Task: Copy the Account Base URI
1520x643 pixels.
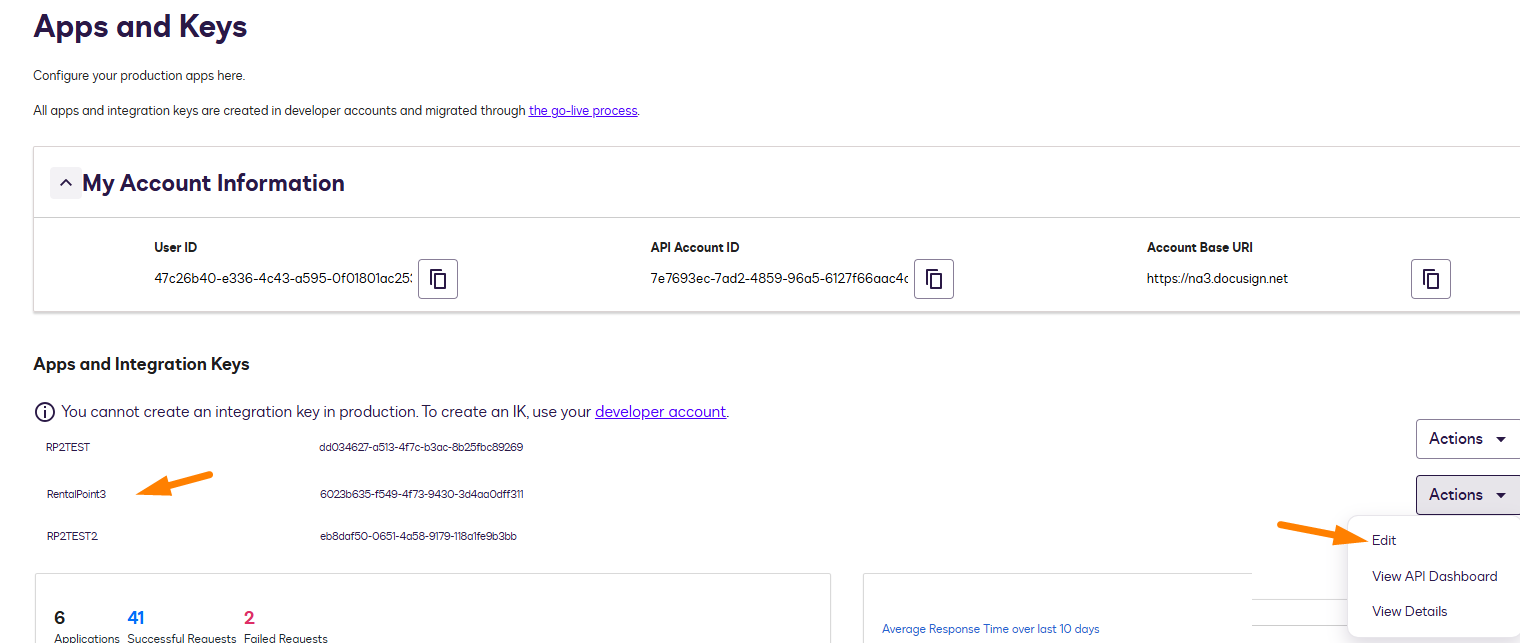Action: [1431, 279]
